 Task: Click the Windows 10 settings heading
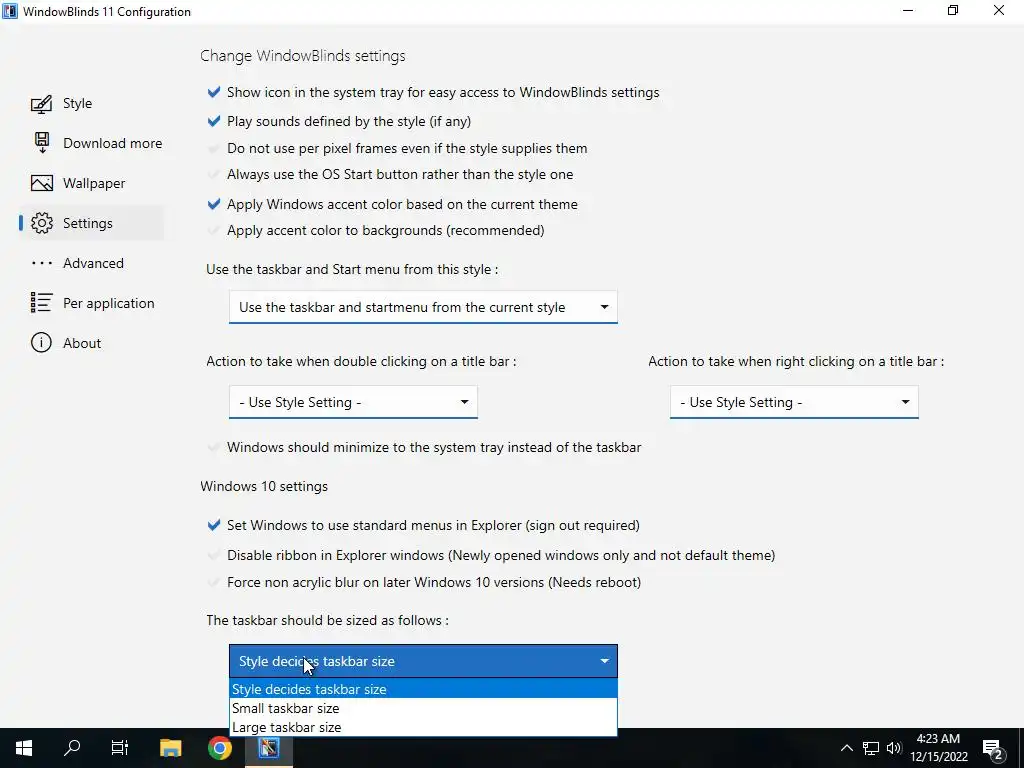(x=264, y=487)
